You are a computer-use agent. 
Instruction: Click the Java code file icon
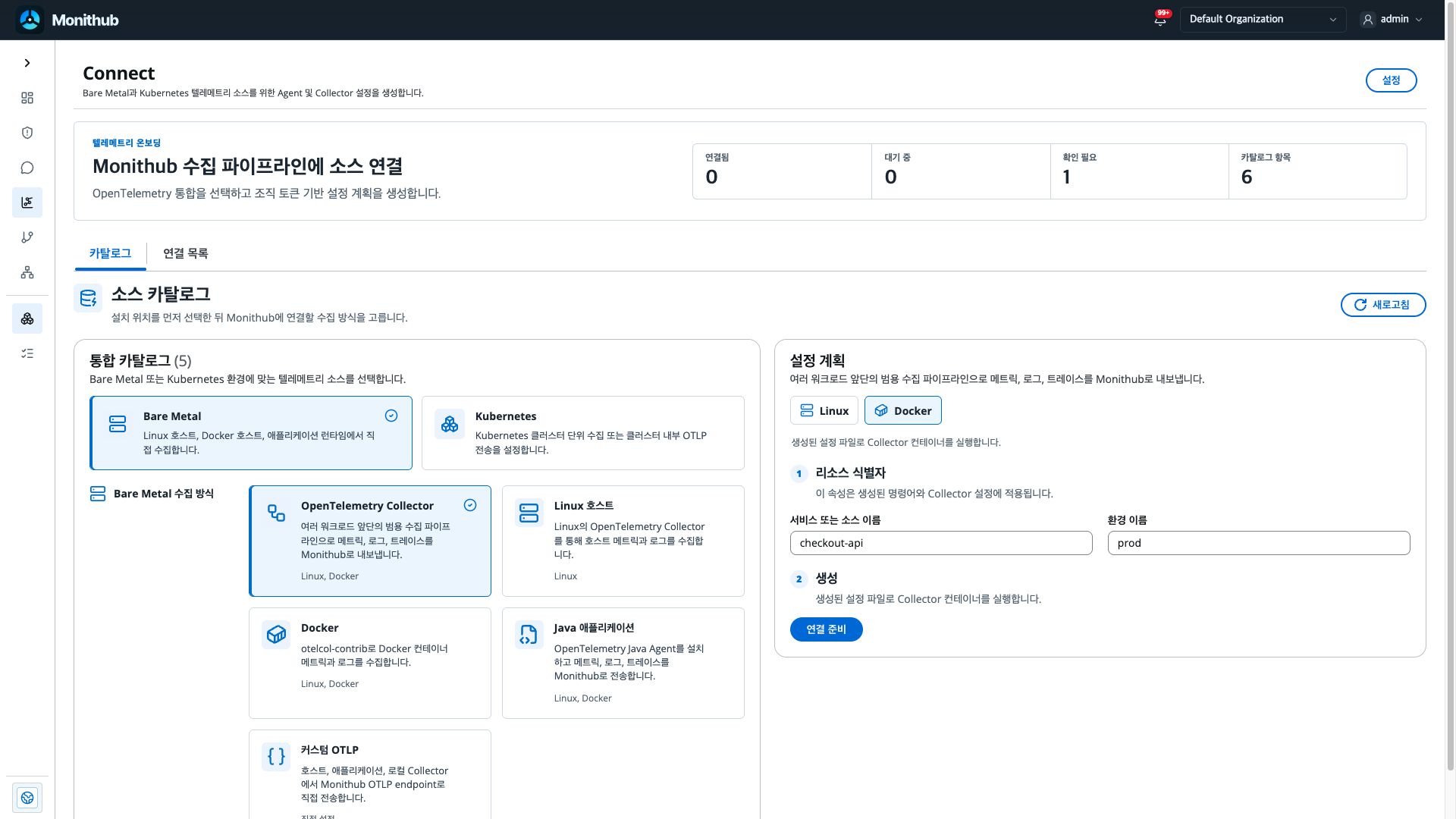(x=529, y=635)
